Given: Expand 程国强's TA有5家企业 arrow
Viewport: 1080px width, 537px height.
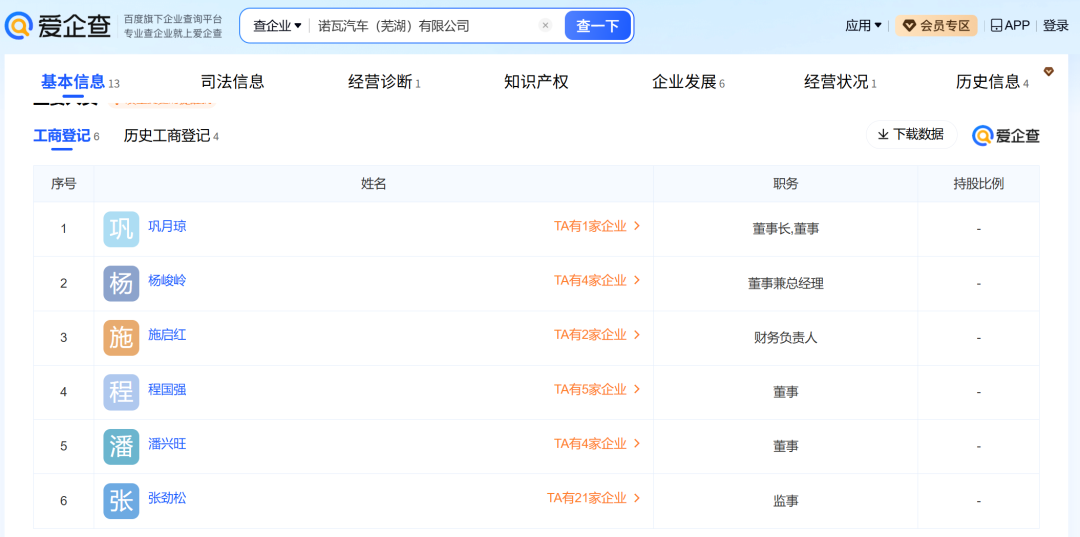Looking at the screenshot, I should 637,389.
